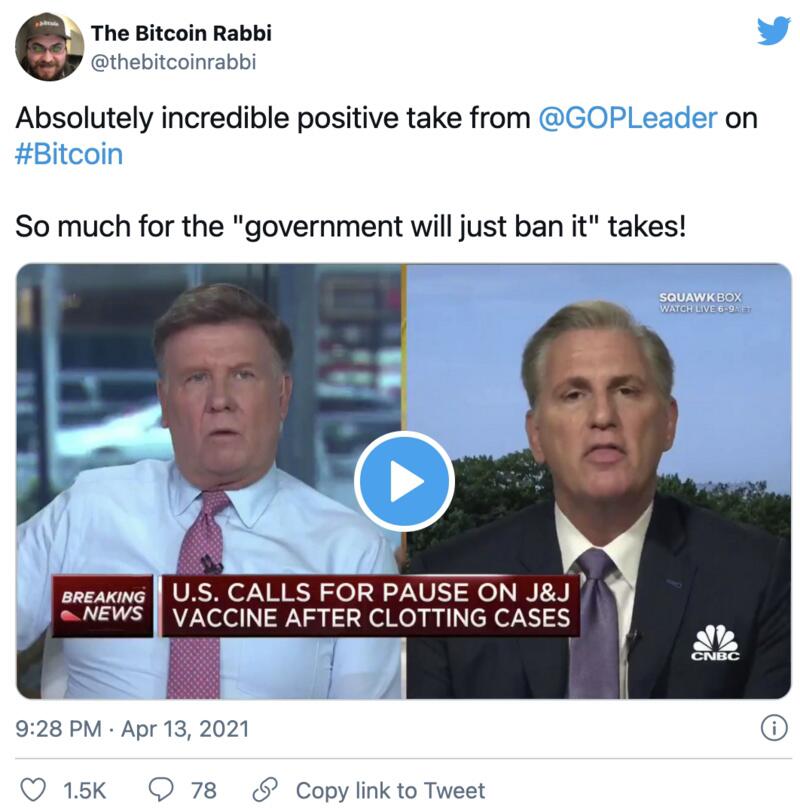Open the #Bitcoin hashtag link

click(69, 155)
